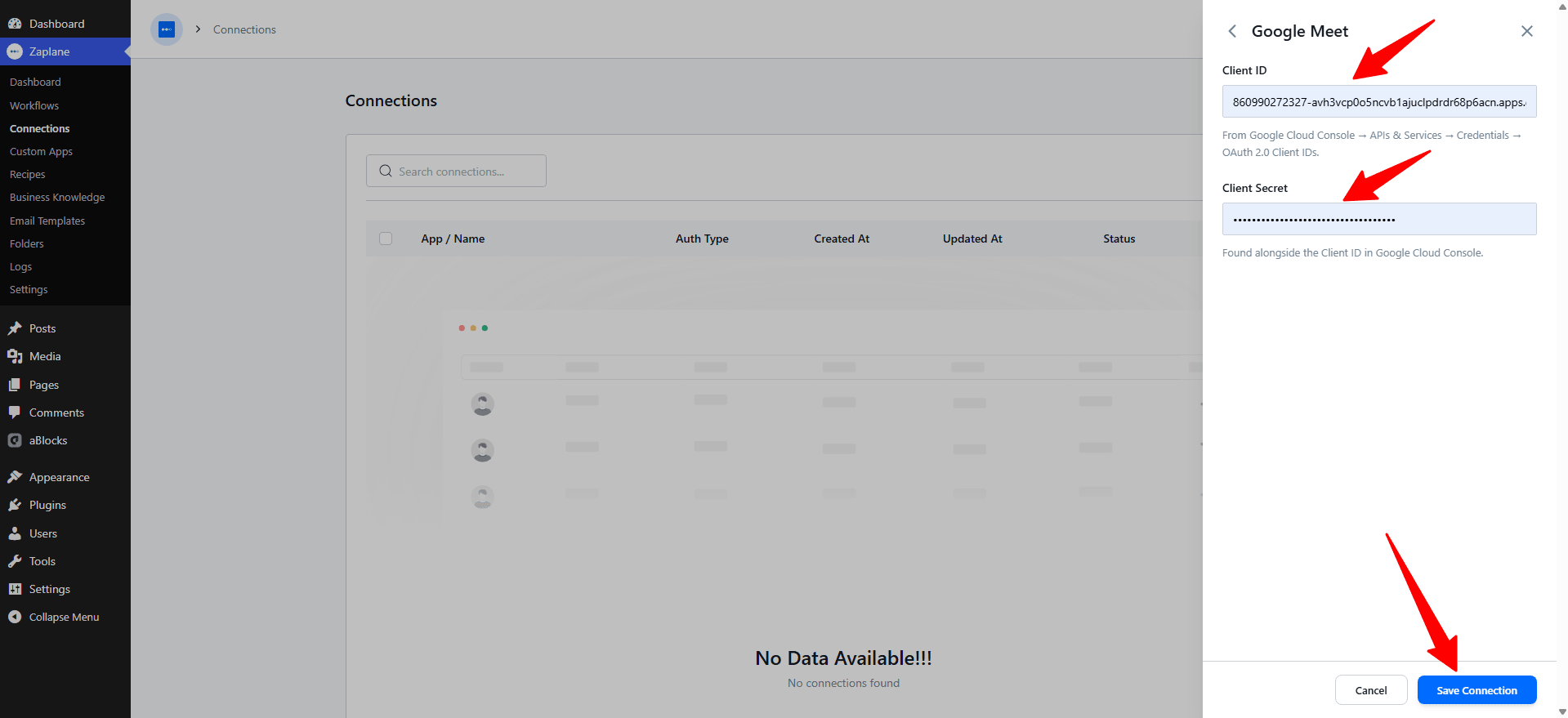The height and width of the screenshot is (718, 1568).
Task: Go back using the Google Meet back arrow
Action: point(1232,31)
